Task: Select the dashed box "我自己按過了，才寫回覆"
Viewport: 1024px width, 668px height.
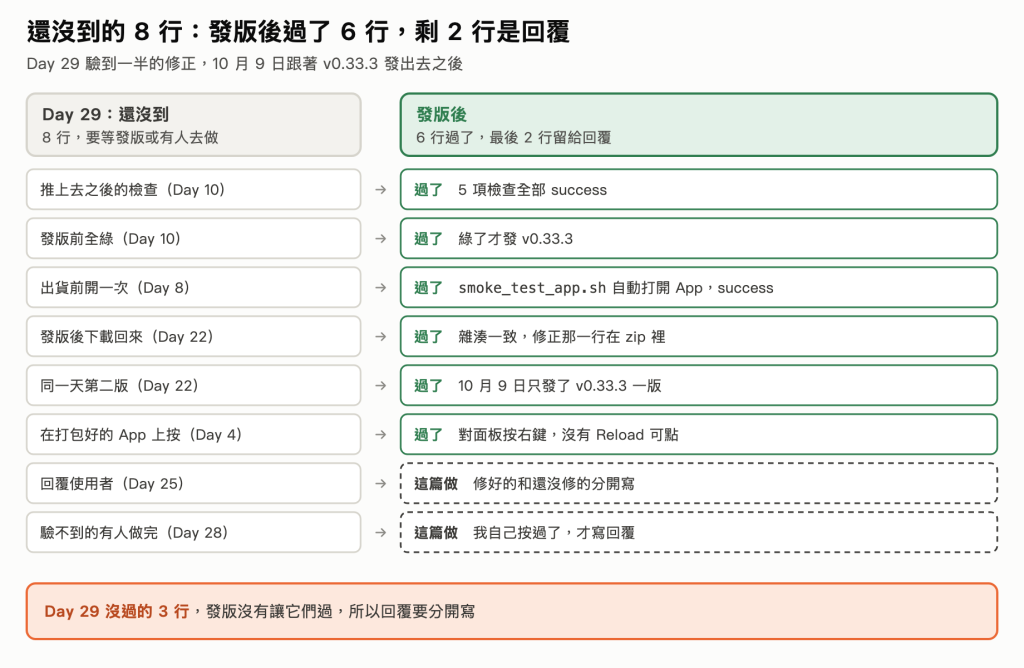Action: [x=699, y=532]
